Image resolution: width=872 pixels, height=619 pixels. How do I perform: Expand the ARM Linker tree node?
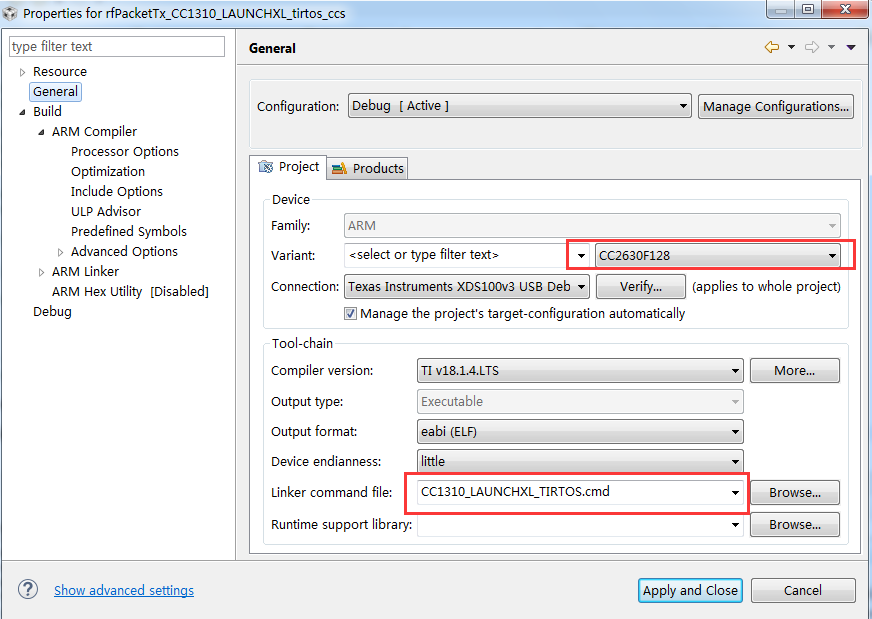pyautogui.click(x=41, y=272)
